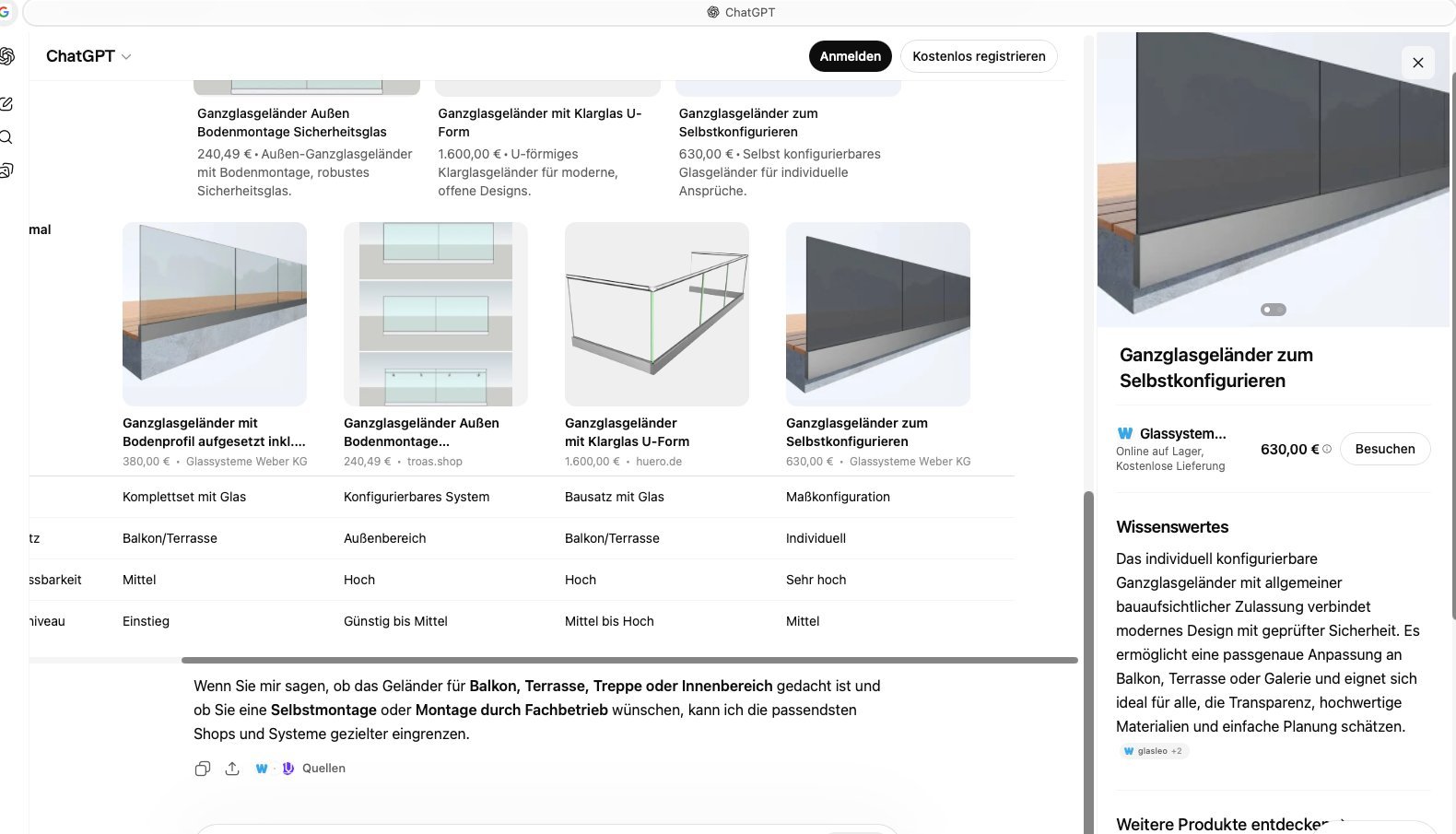This screenshot has height=834, width=1456.
Task: Select the 'Sehr hoch' cell
Action: pos(816,580)
